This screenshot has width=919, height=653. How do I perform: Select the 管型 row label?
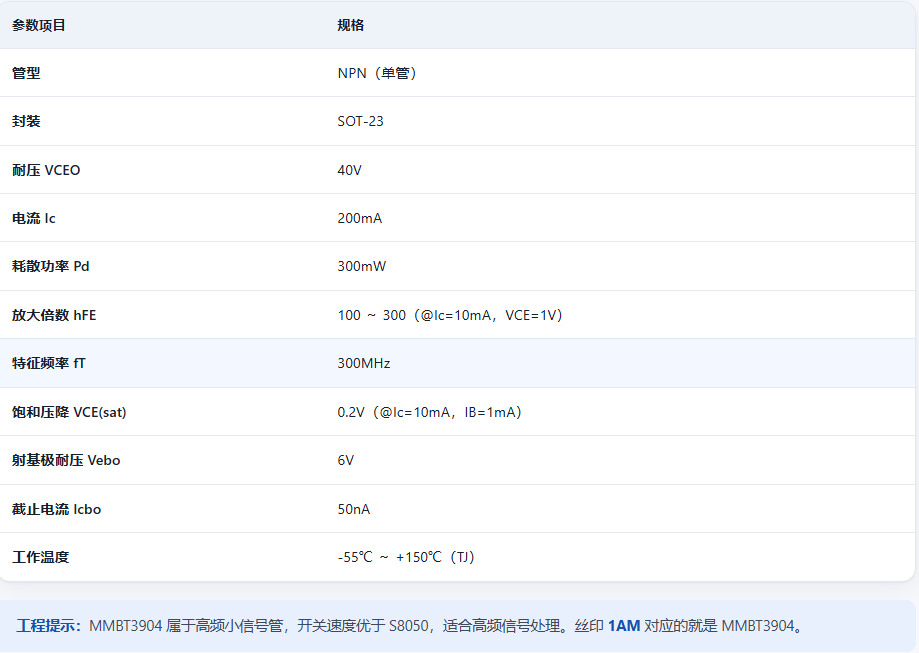pyautogui.click(x=26, y=73)
